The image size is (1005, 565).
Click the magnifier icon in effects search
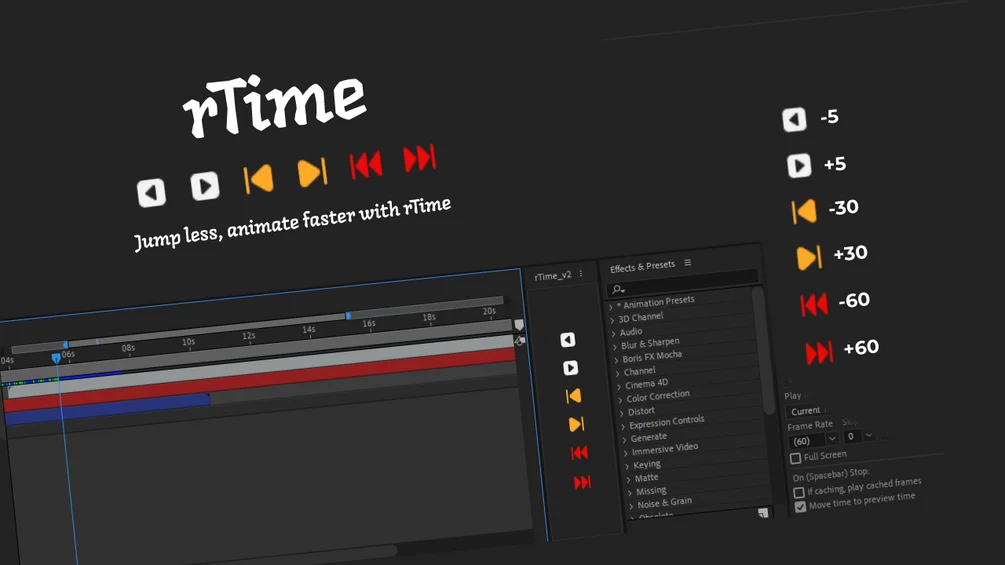point(617,290)
